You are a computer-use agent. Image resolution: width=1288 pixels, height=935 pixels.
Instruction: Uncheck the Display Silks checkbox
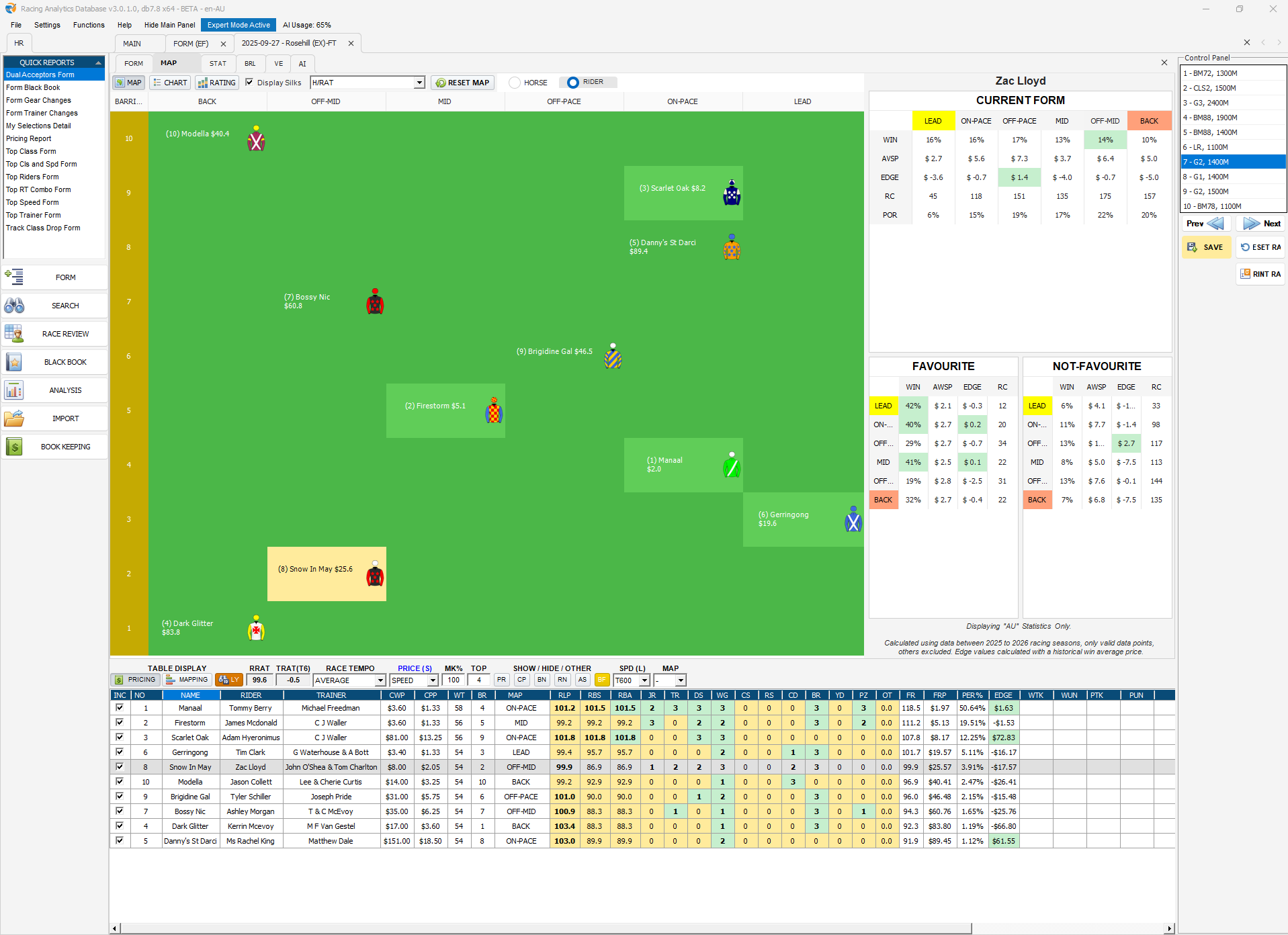click(x=249, y=83)
